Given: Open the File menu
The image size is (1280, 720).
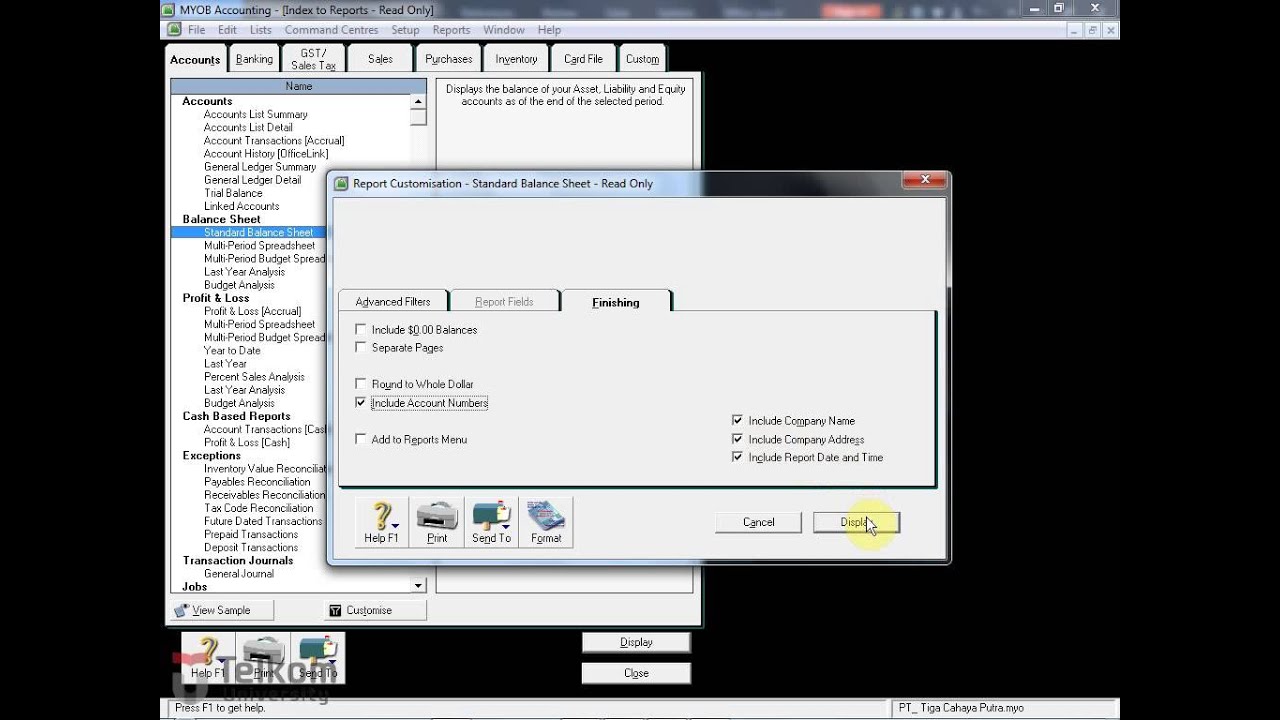Looking at the screenshot, I should [x=197, y=30].
